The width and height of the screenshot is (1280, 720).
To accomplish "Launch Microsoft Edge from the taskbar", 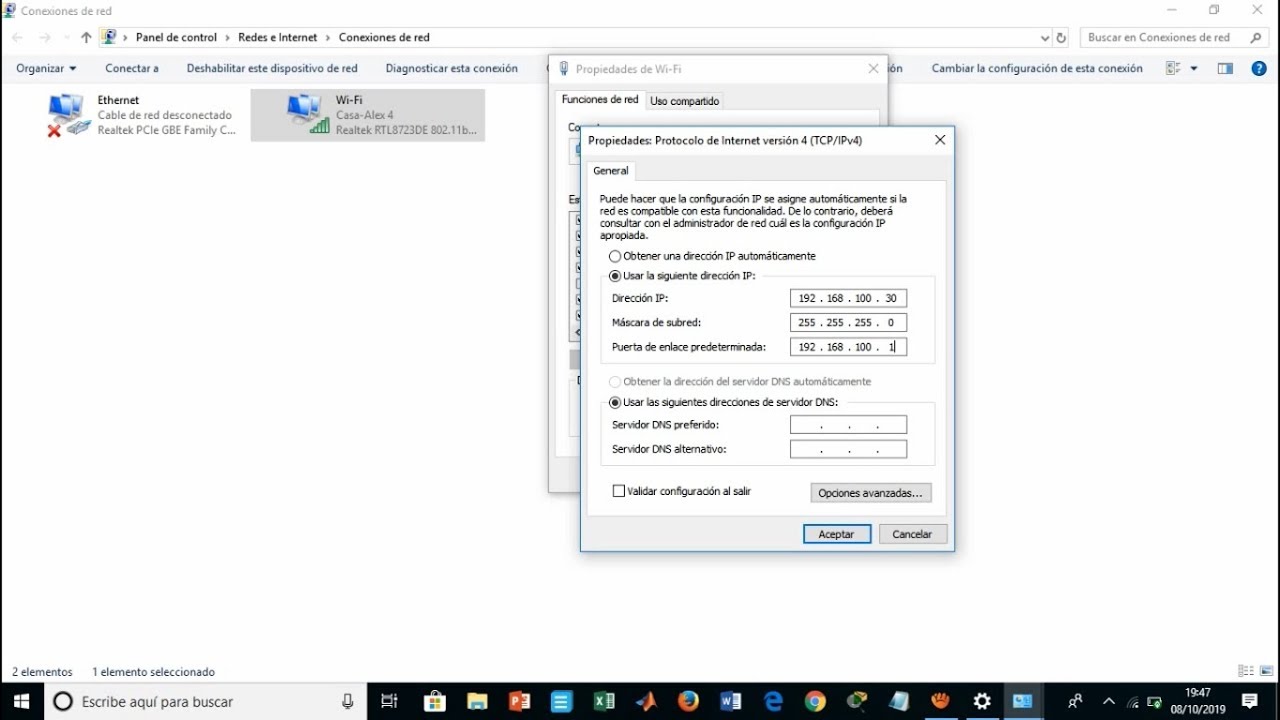I will 773,701.
